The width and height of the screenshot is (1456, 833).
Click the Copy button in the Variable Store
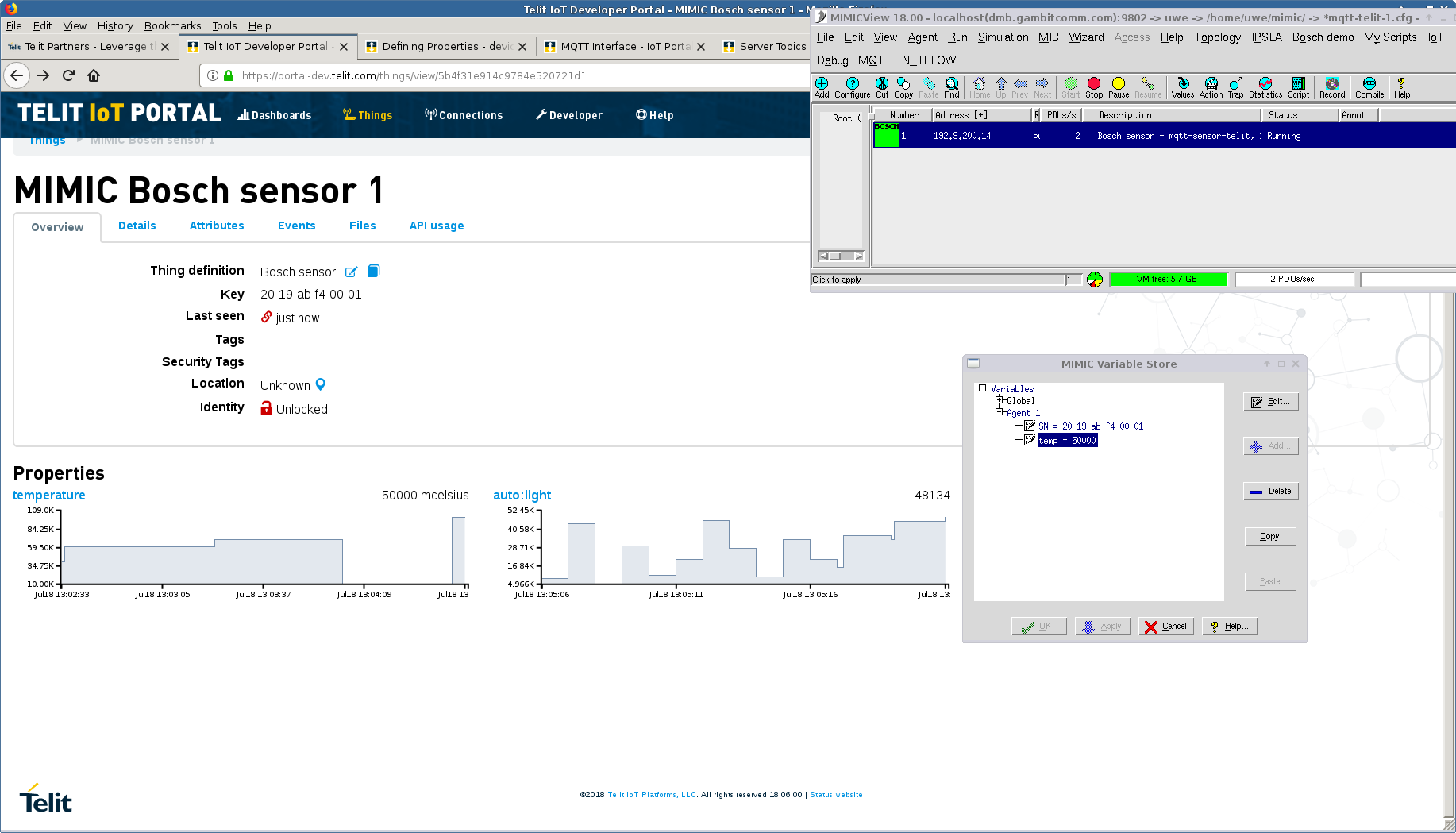[x=1270, y=537]
